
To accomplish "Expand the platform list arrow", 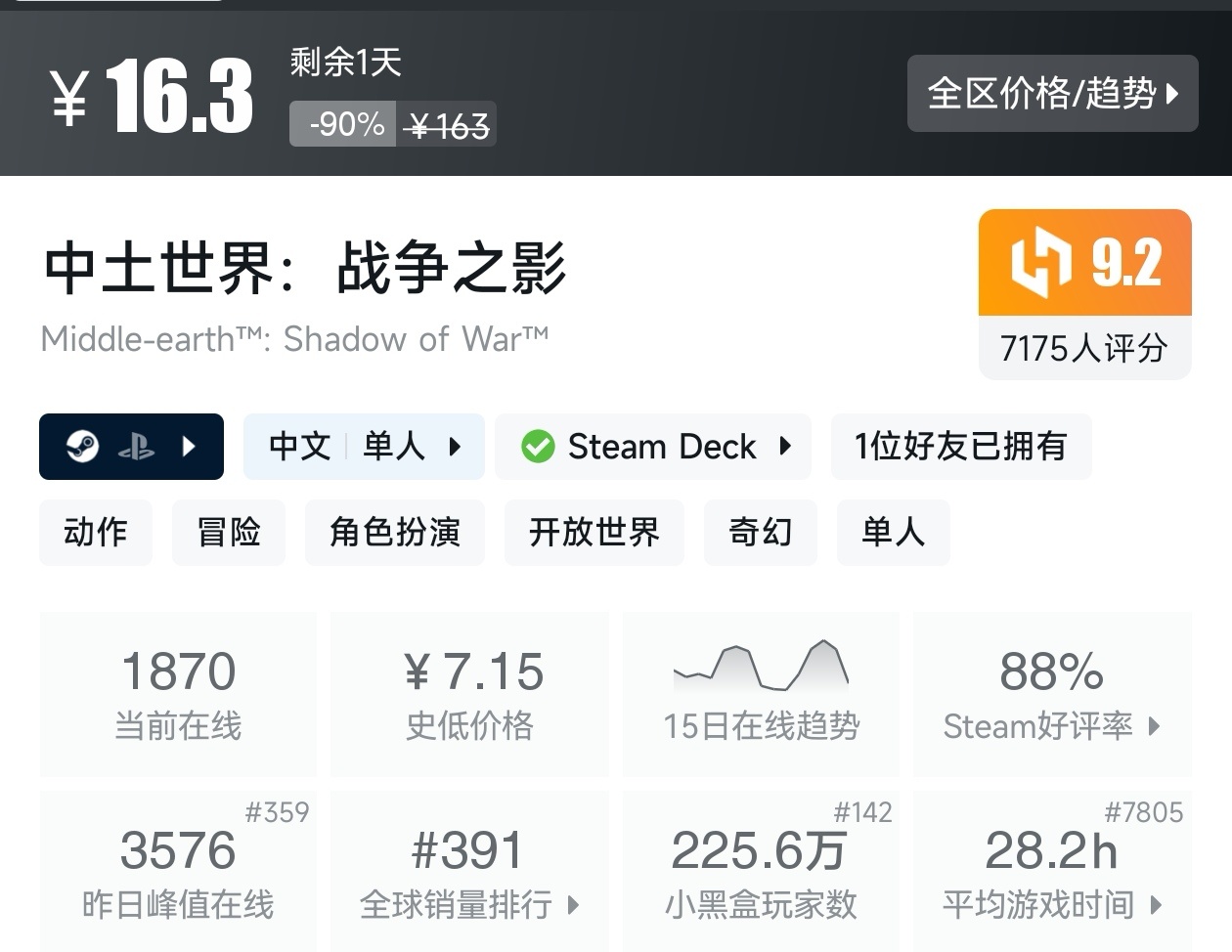I will click(190, 447).
